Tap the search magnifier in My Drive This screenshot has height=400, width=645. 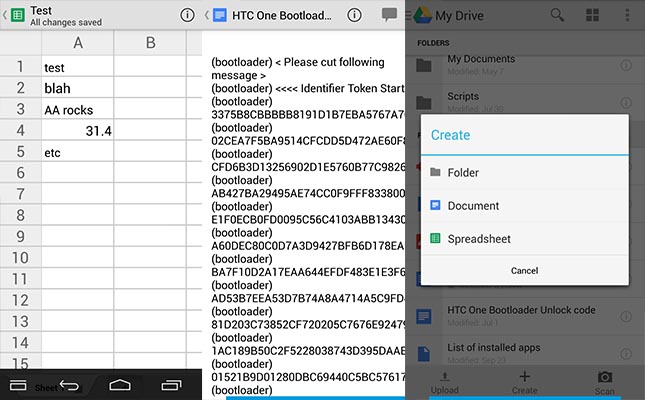(x=557, y=15)
